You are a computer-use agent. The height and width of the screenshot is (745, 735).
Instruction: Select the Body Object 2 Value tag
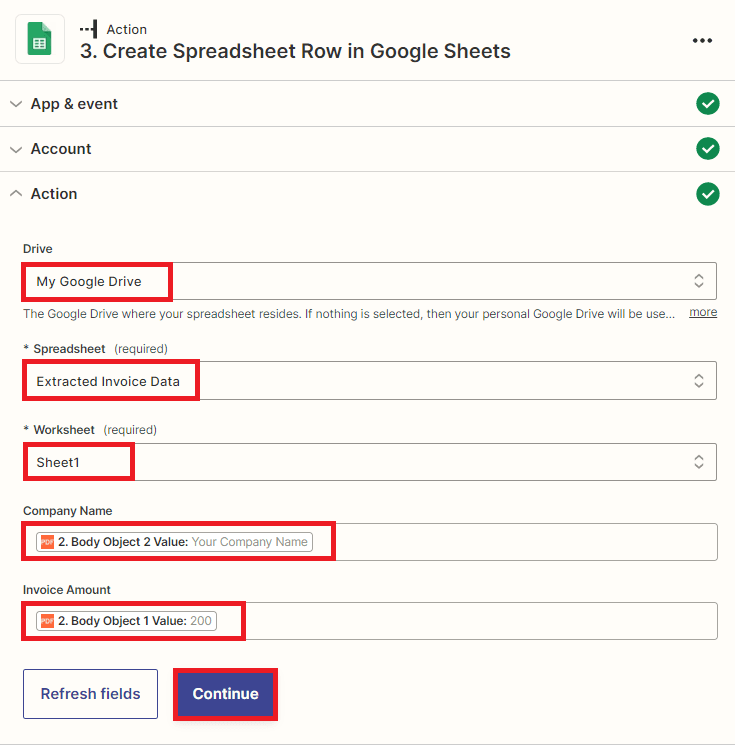175,542
